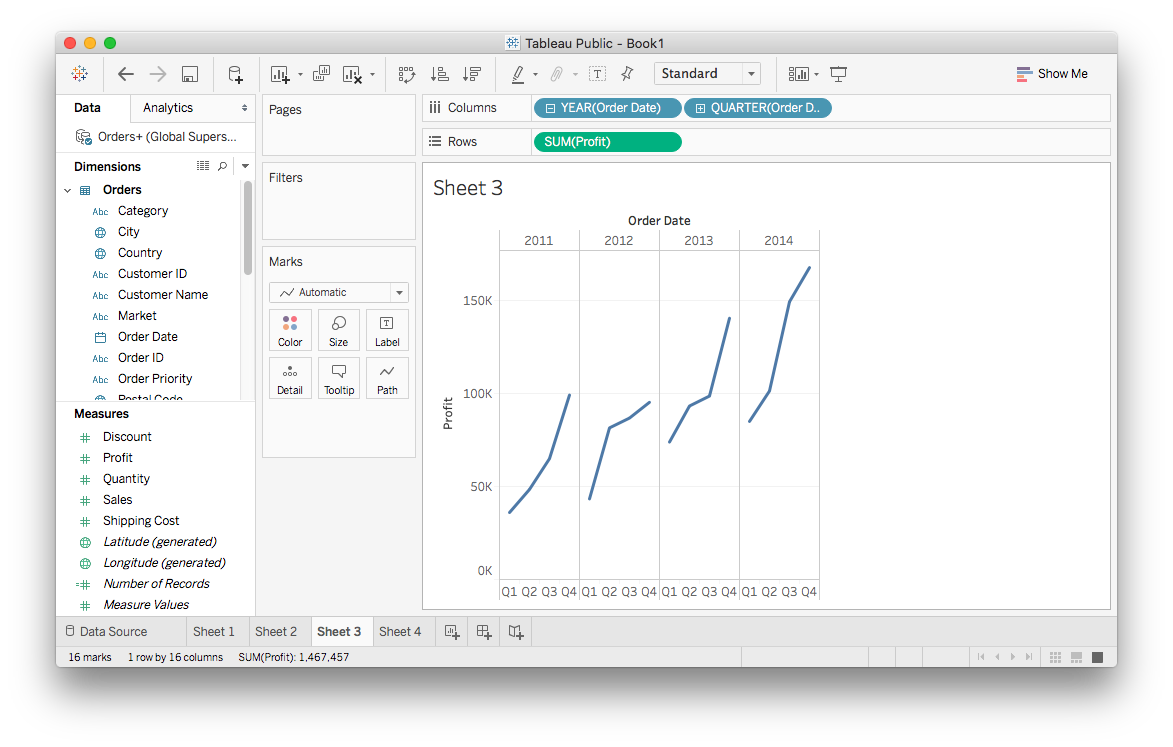Collapse the Orders table in Dimensions

coord(68,190)
